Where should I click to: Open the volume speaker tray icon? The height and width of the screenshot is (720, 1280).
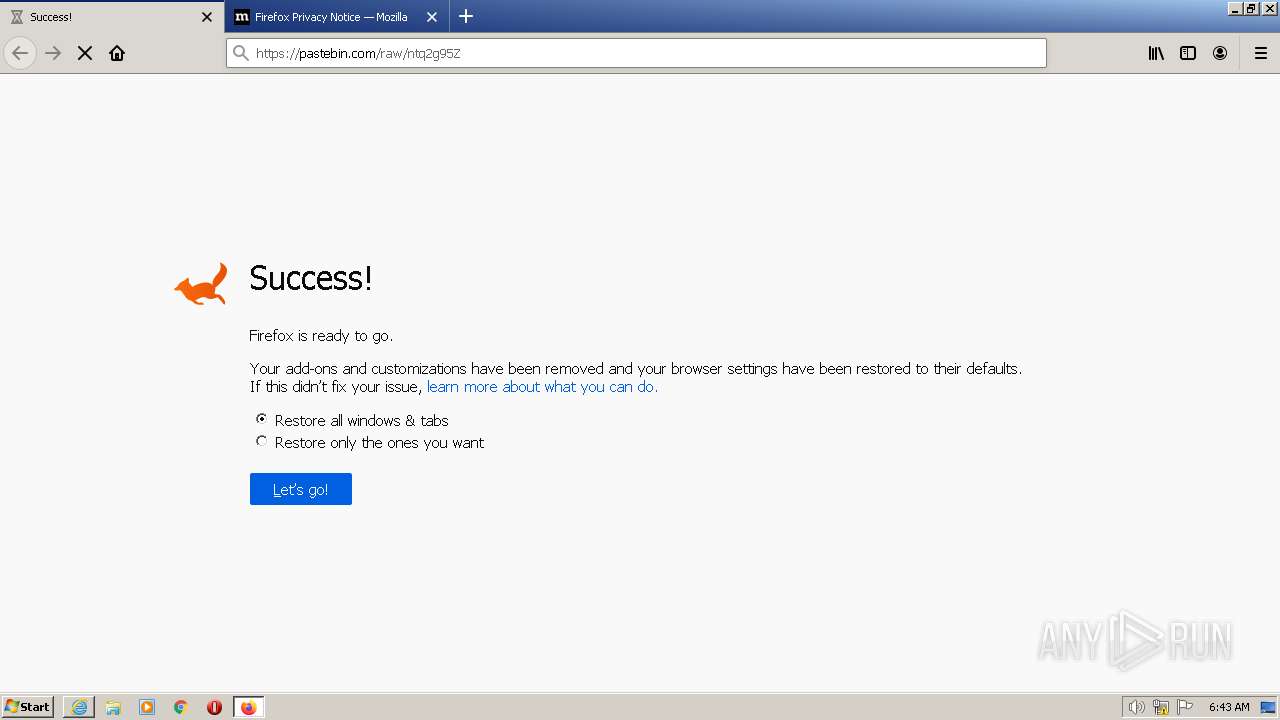point(1136,707)
